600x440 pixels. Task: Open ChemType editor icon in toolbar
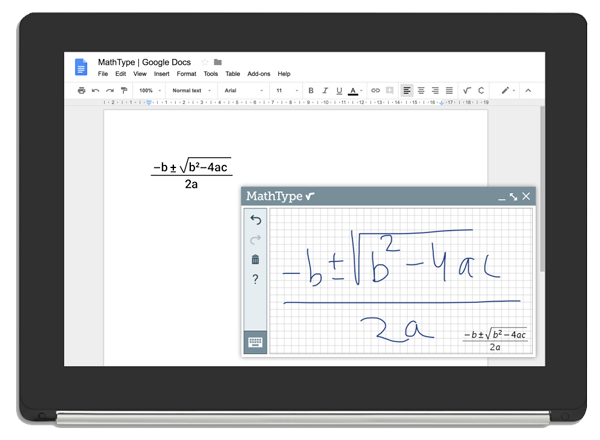click(481, 91)
